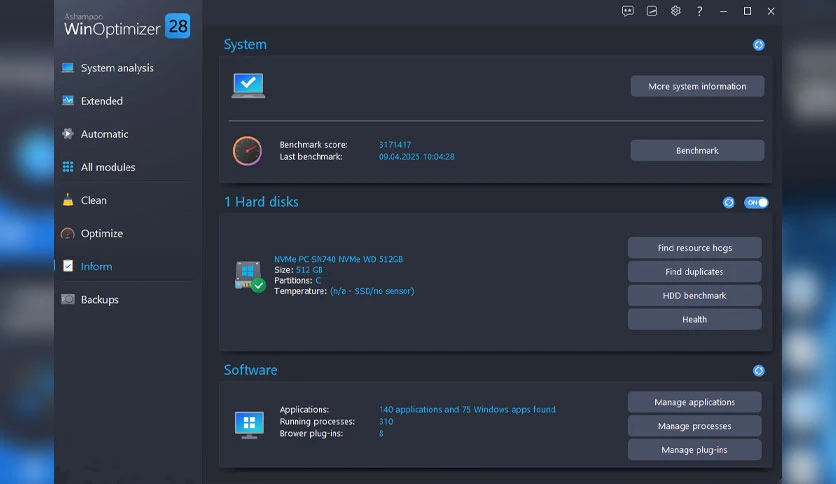The height and width of the screenshot is (484, 836).
Task: Click the NVMe drive icon with checkmark
Action: coord(250,276)
